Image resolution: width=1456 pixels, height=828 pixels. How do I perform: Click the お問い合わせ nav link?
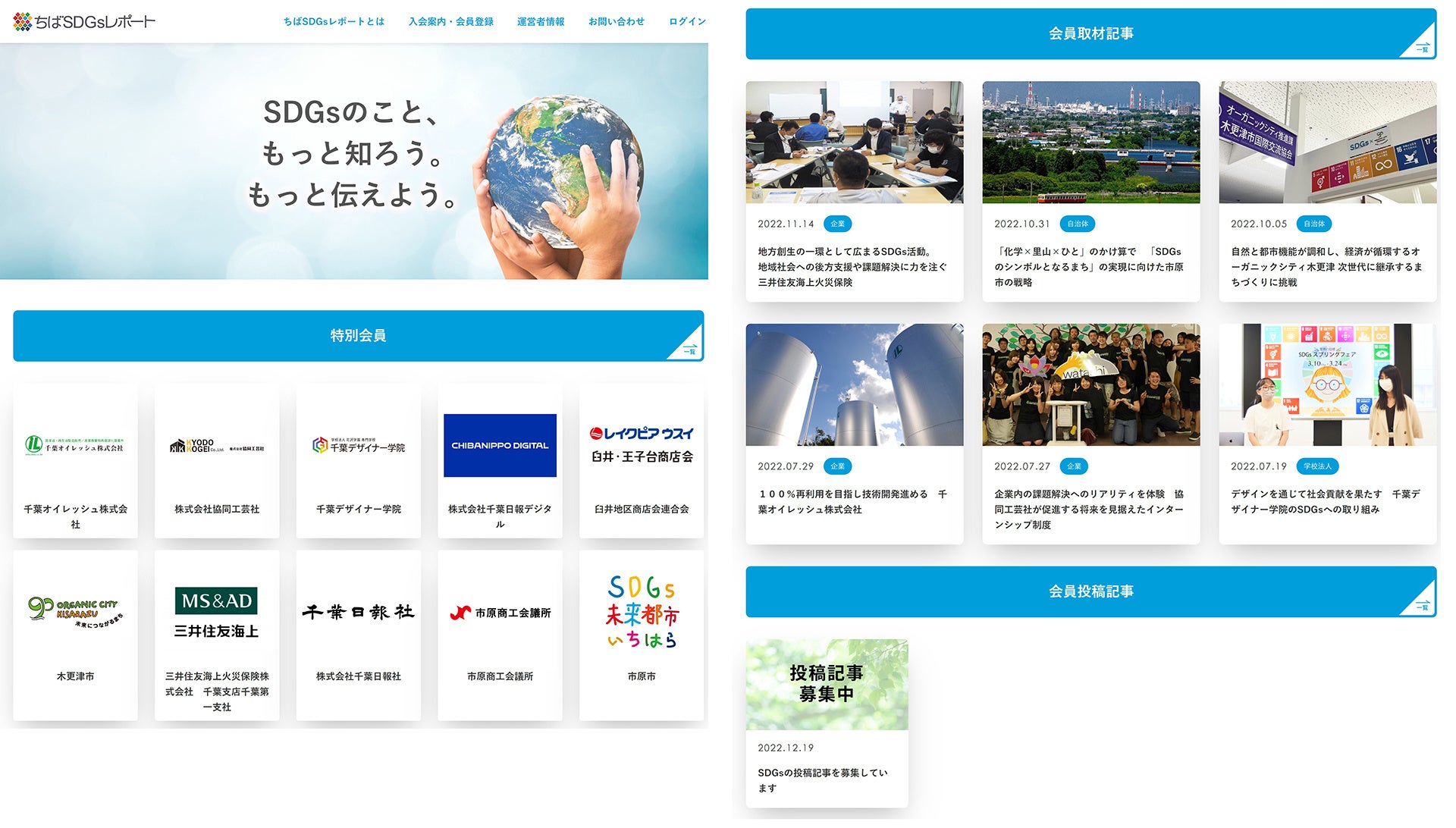pyautogui.click(x=616, y=21)
